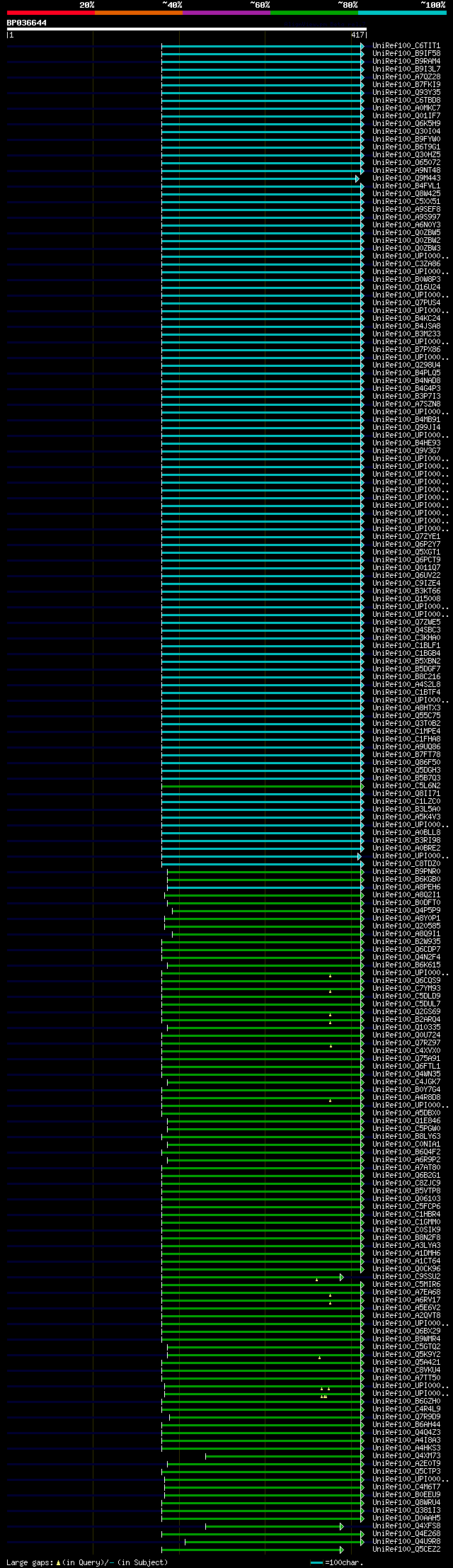Click the red 20% identity legend segment

tap(50, 13)
